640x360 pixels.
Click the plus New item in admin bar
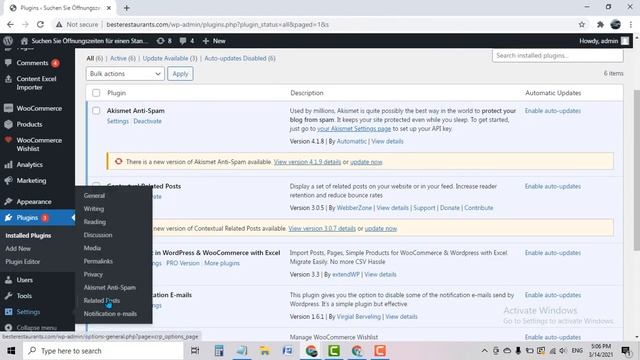click(x=214, y=41)
